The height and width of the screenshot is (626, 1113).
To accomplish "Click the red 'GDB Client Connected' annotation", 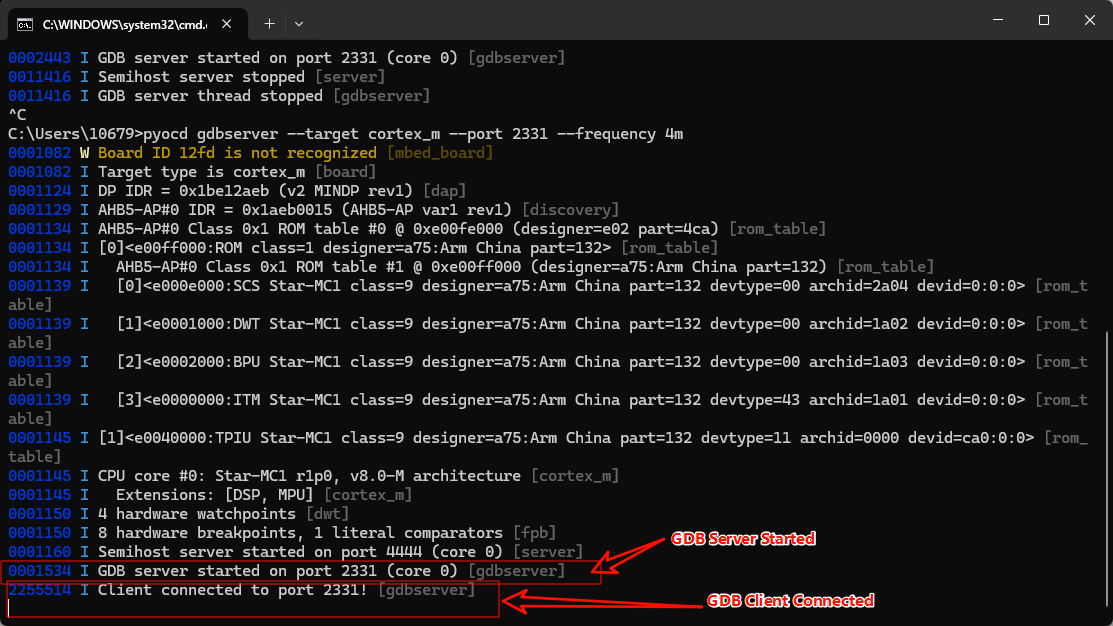I will point(790,601).
